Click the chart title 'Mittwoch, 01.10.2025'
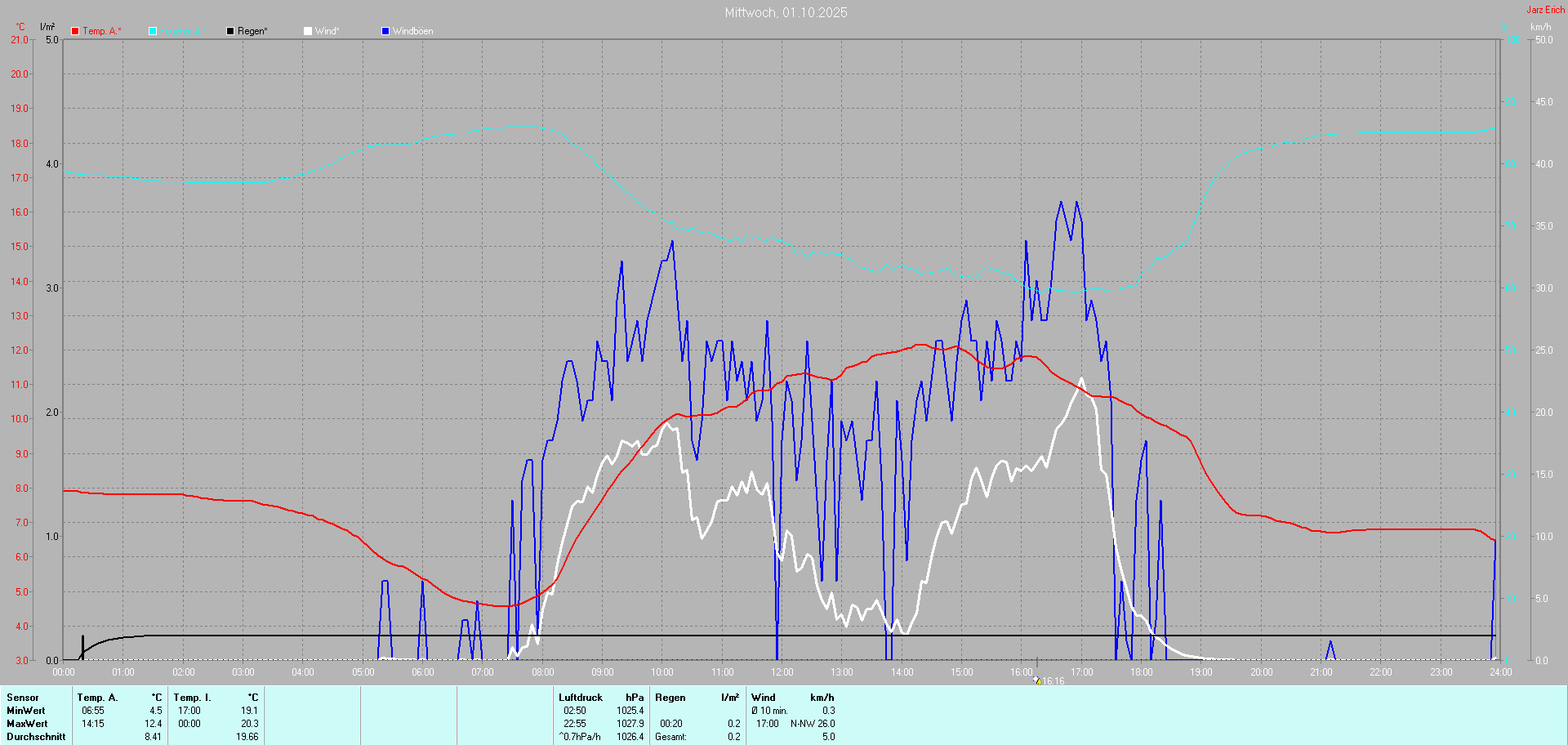The width and height of the screenshot is (1568, 745). pos(786,12)
